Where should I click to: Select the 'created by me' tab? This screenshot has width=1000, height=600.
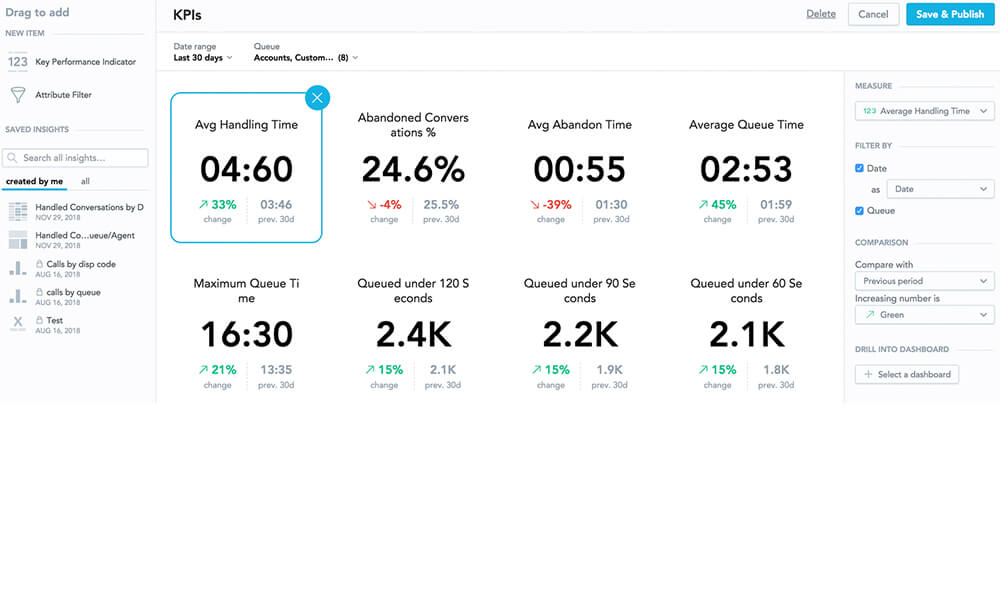[34, 182]
